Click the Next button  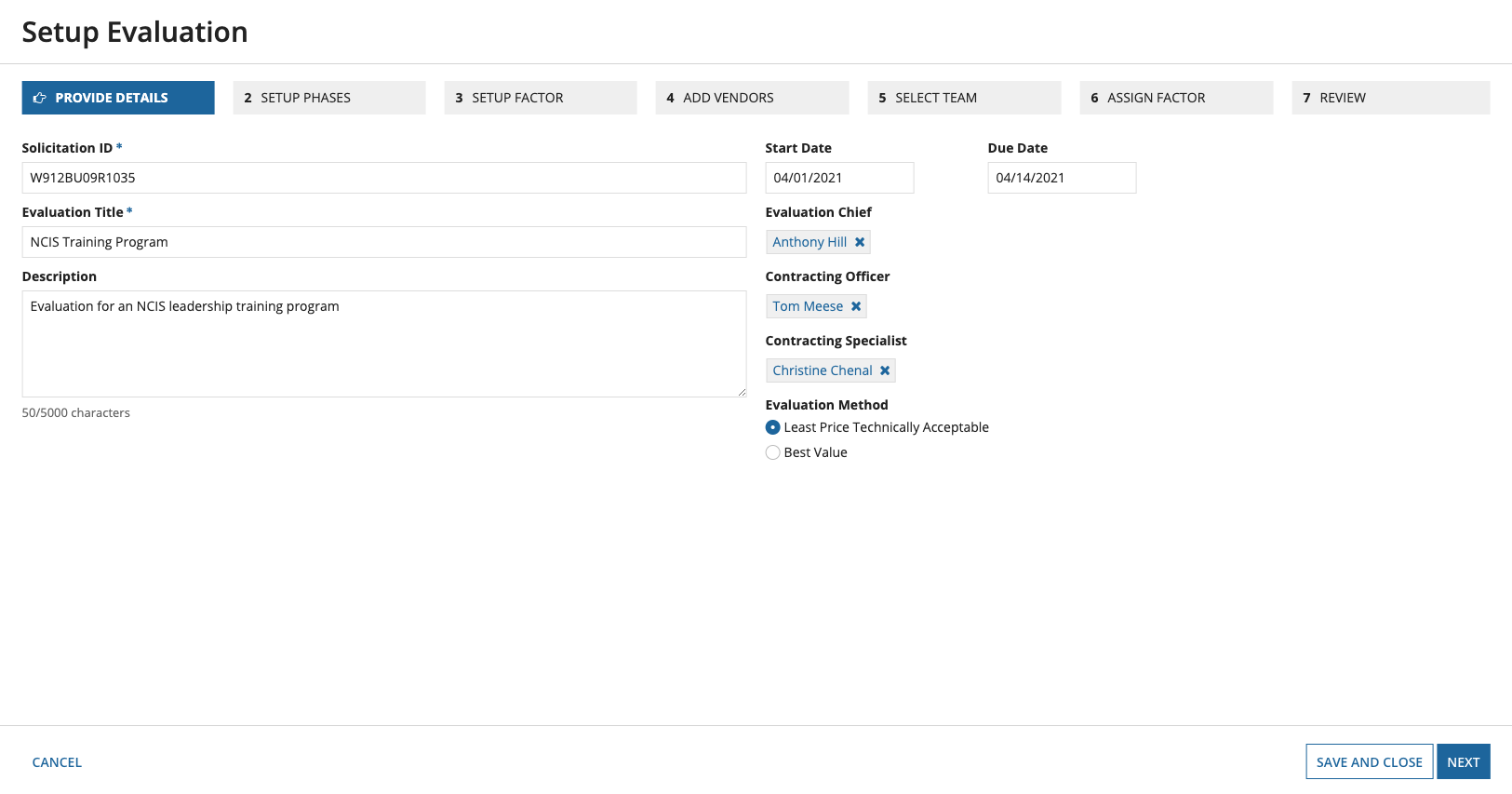[x=1464, y=761]
